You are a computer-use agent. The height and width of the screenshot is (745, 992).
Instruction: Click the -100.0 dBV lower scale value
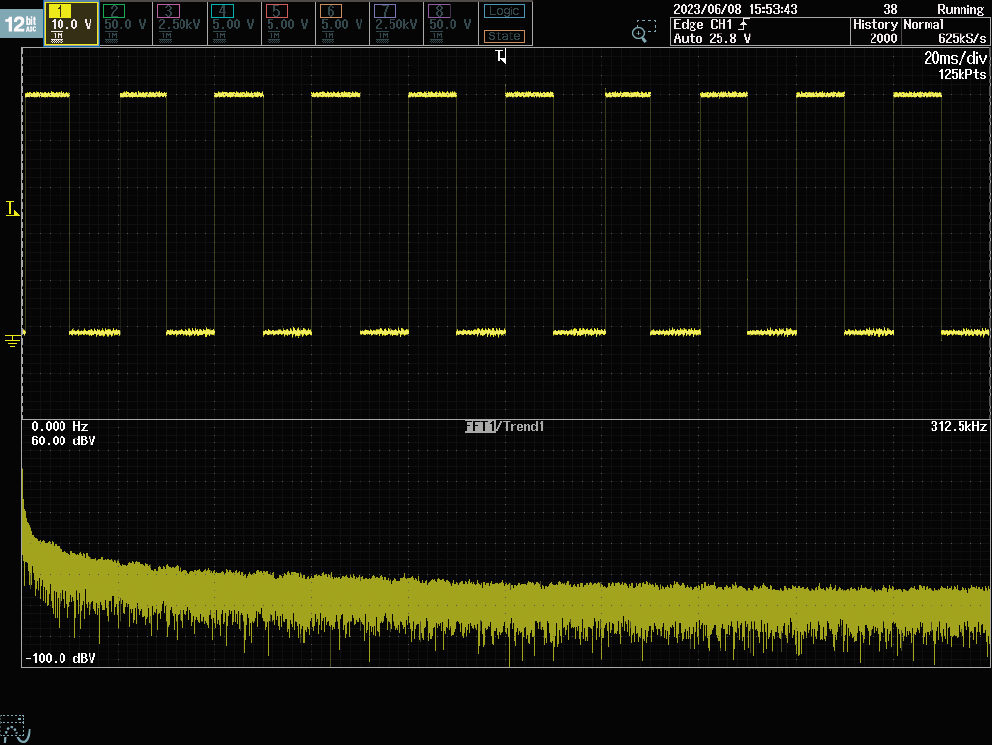pos(60,658)
